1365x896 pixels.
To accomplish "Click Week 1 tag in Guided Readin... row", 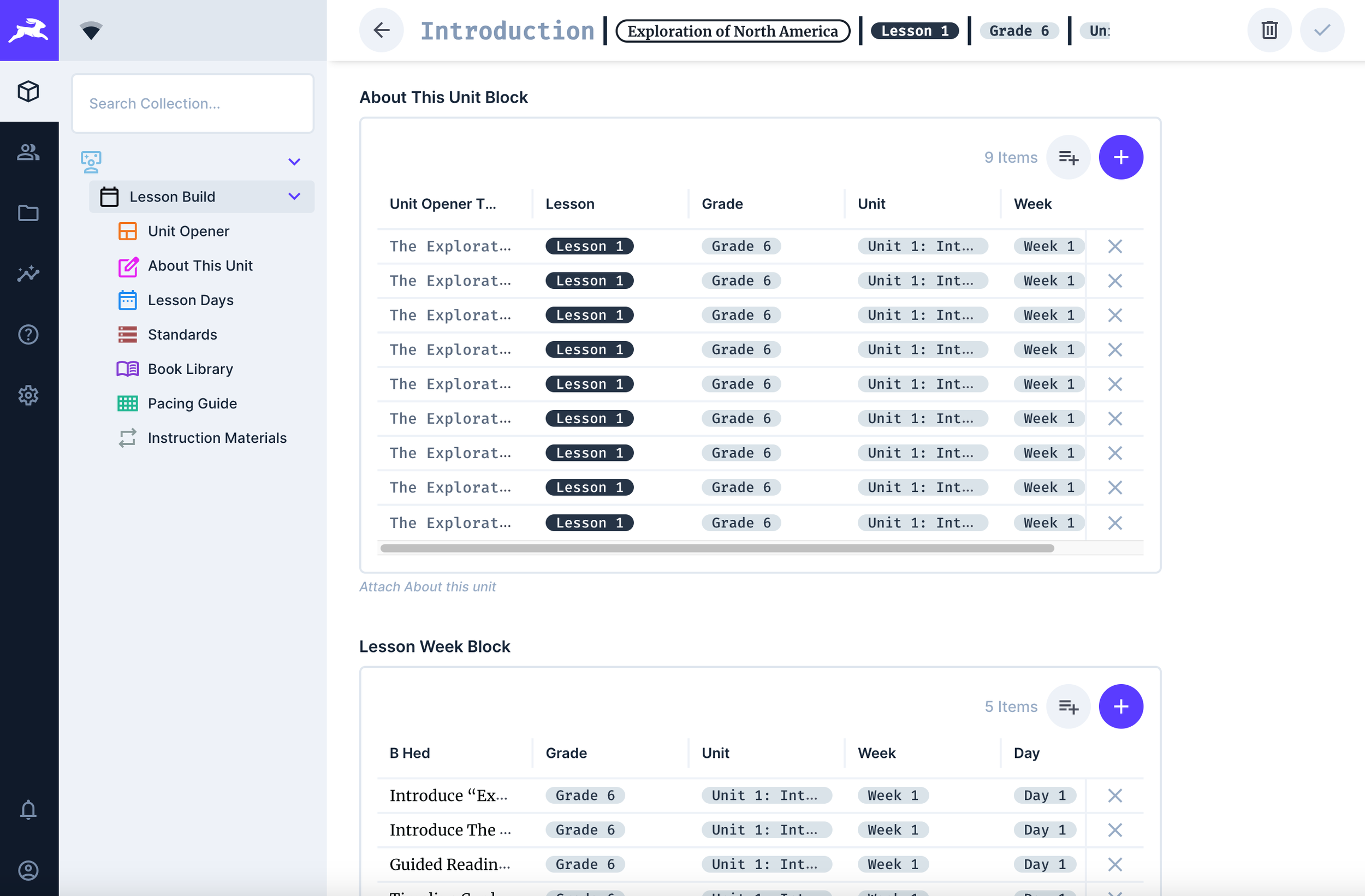I will pos(892,864).
